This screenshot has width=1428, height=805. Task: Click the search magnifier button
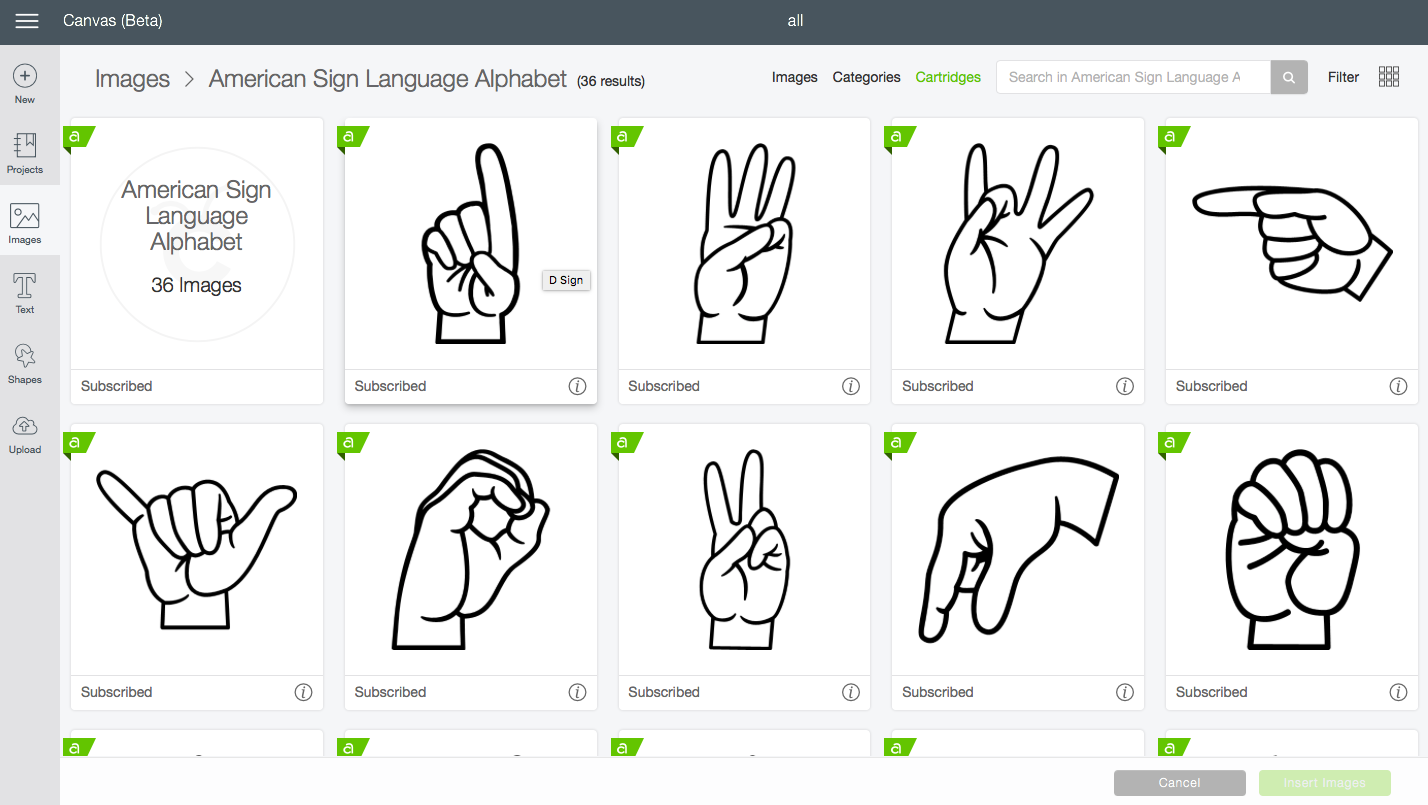1288,77
